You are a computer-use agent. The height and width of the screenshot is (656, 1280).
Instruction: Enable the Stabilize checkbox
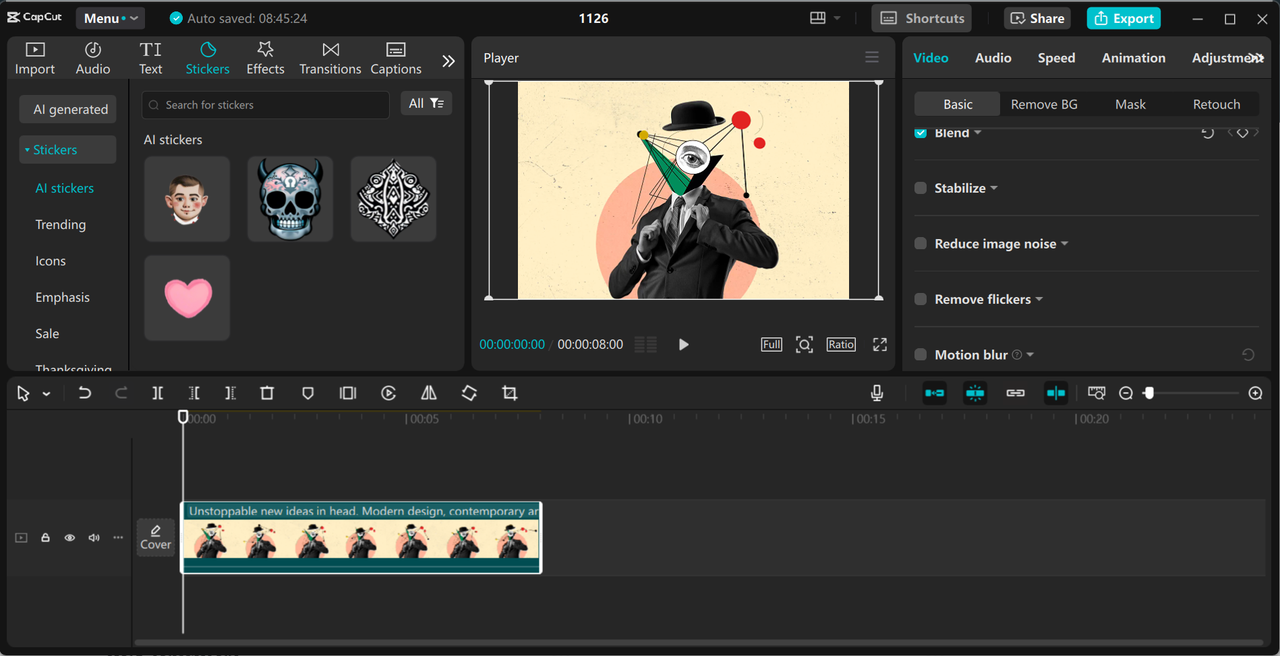pyautogui.click(x=921, y=188)
